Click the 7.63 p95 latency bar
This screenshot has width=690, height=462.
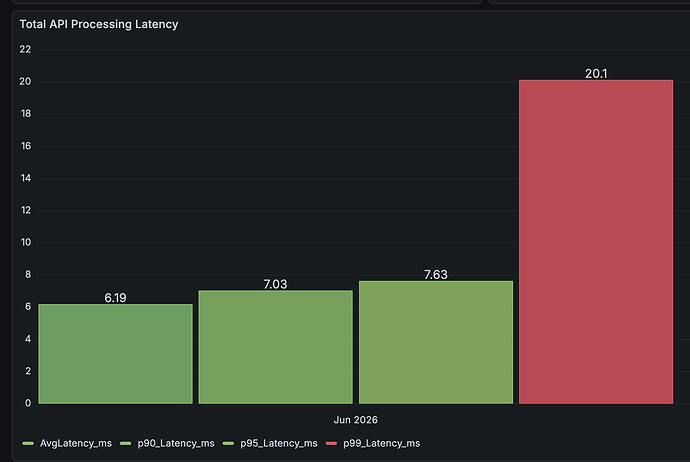pyautogui.click(x=436, y=342)
